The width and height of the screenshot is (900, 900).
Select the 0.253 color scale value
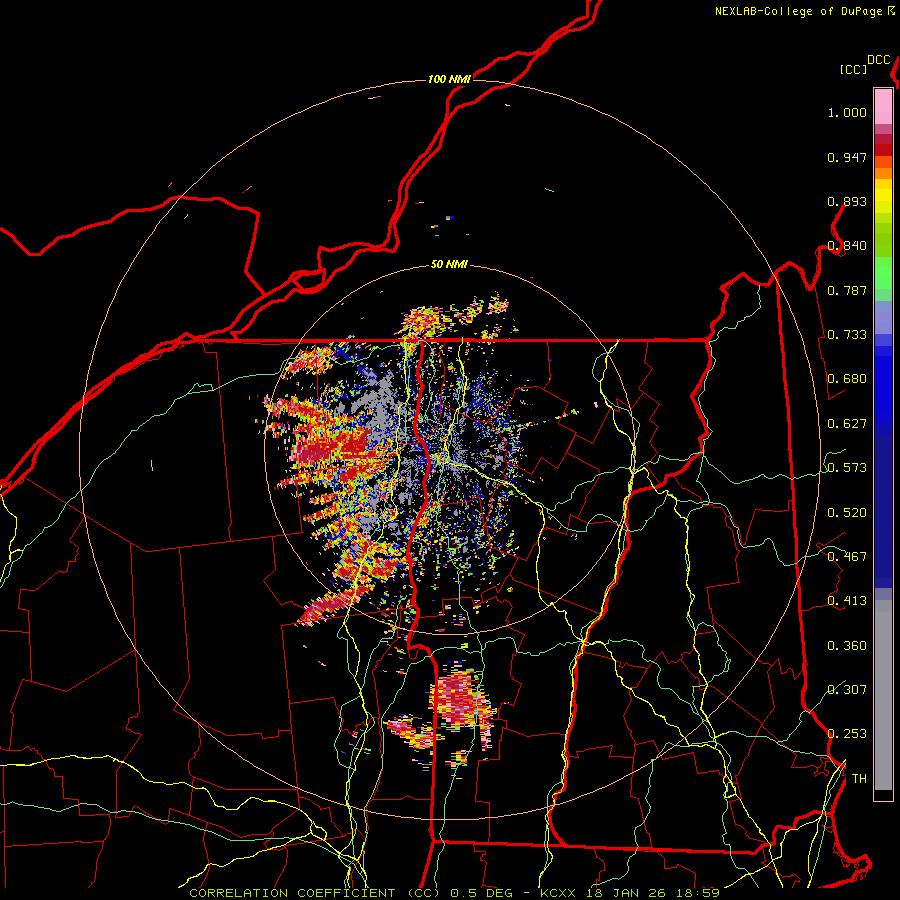click(847, 734)
